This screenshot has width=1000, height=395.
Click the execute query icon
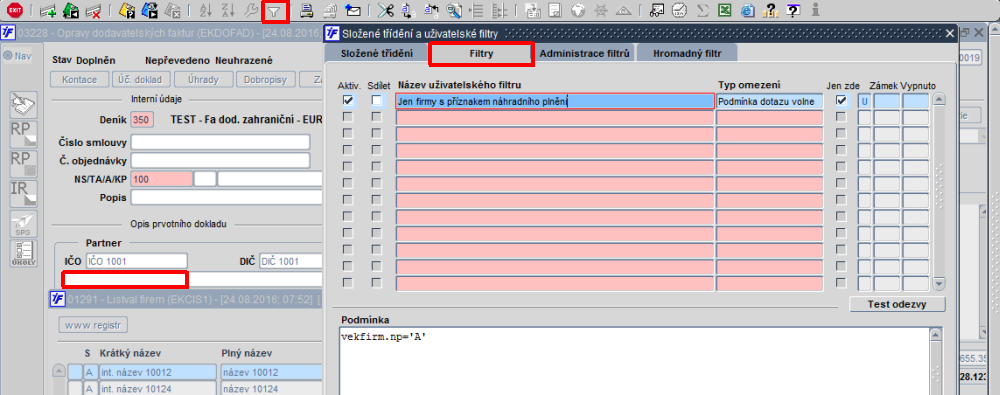click(149, 10)
